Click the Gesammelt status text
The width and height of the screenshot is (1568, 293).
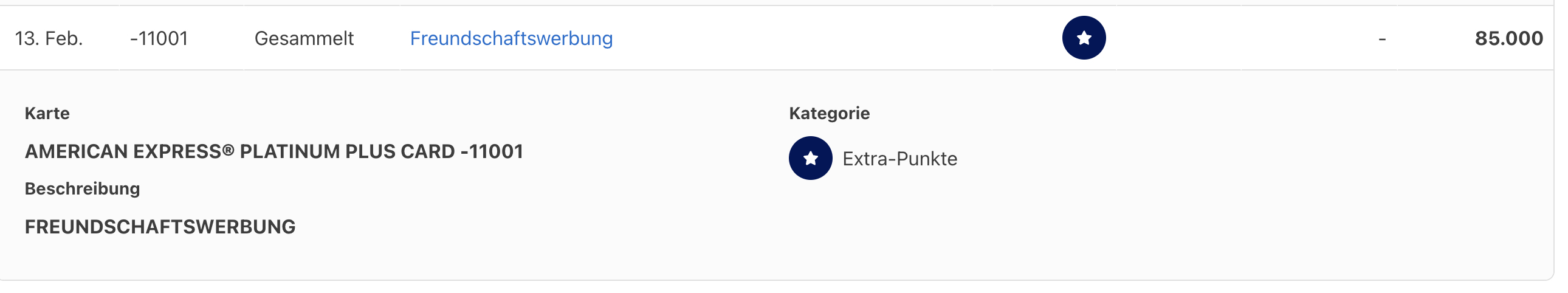(304, 38)
